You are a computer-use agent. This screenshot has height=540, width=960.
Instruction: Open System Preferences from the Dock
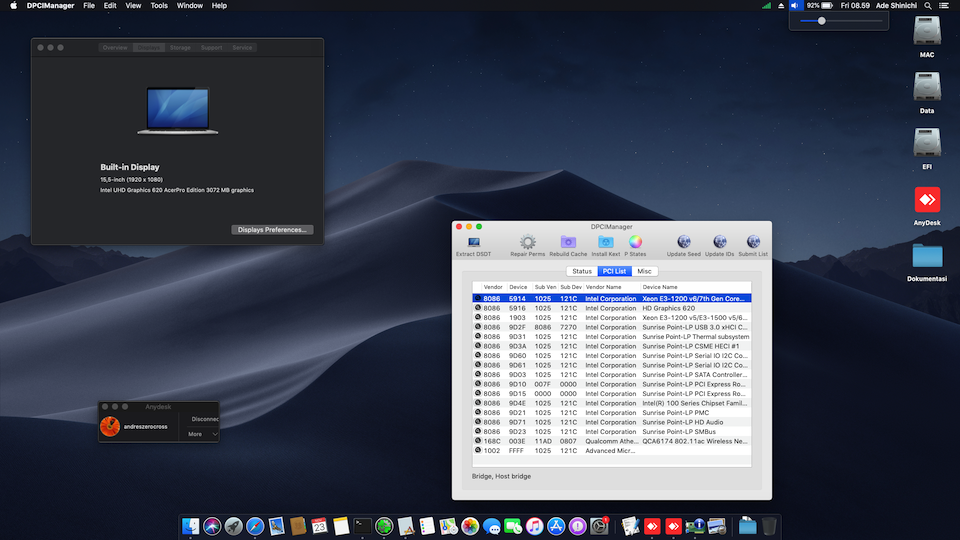point(599,526)
